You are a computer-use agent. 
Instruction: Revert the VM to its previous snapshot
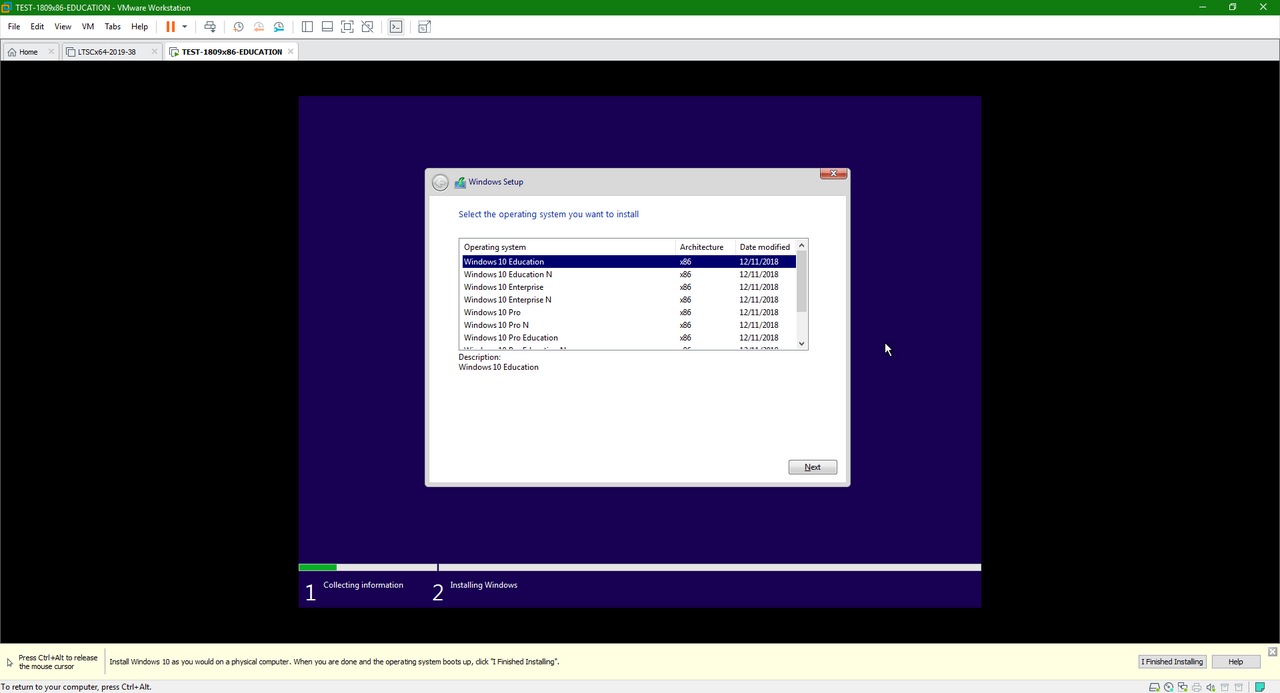tap(259, 27)
